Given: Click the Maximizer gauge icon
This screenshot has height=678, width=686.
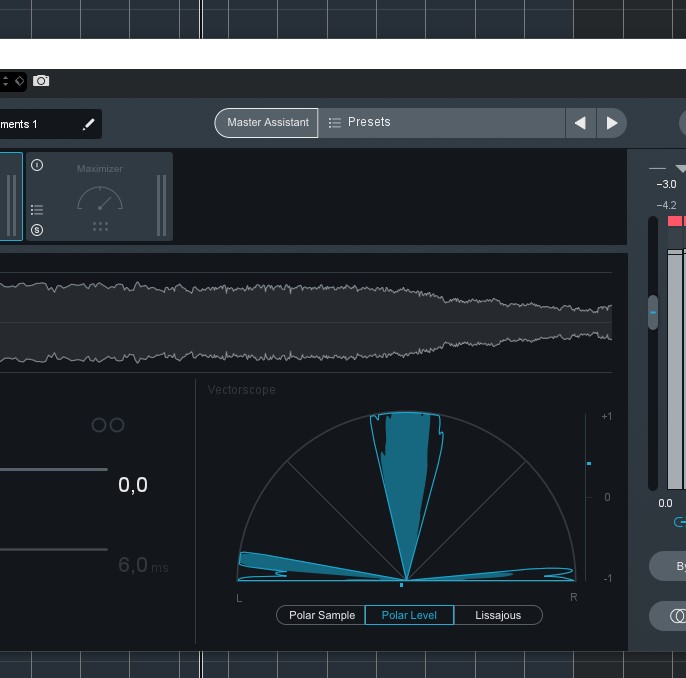Looking at the screenshot, I should coord(100,199).
